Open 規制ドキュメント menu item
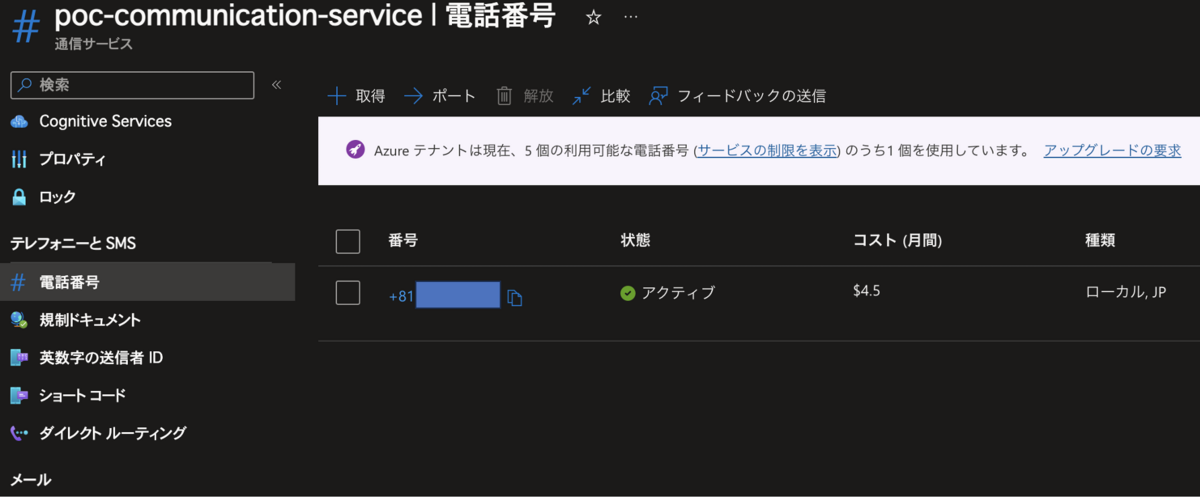Screen dimensions: 1200x498 point(90,320)
